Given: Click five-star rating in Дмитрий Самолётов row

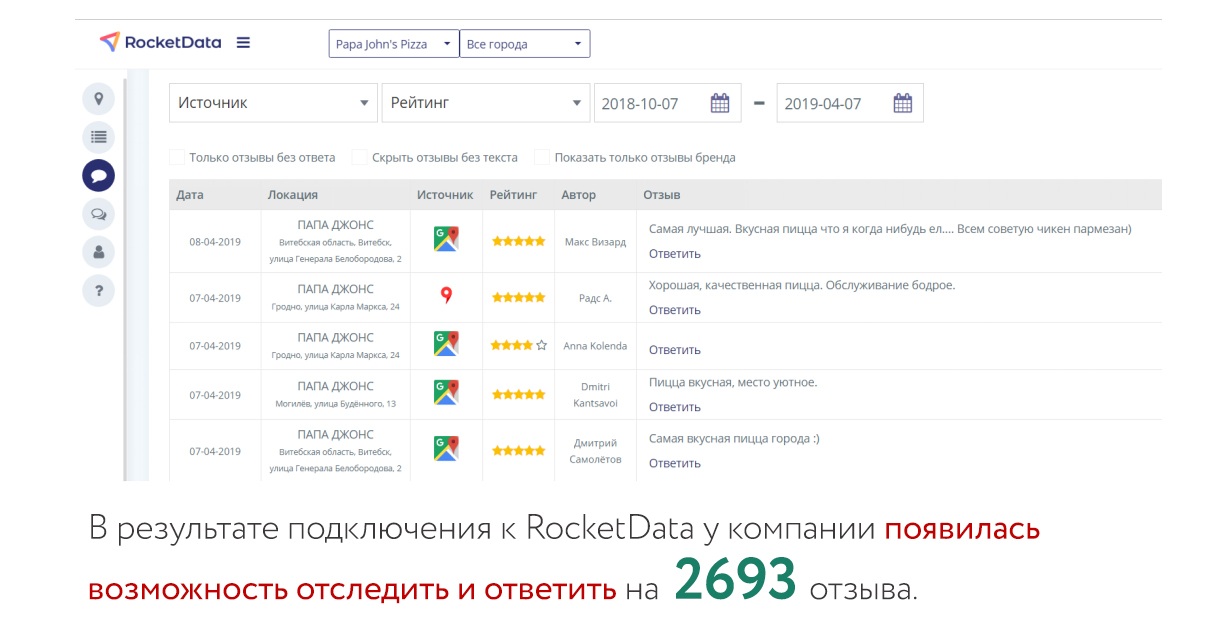Looking at the screenshot, I should click(518, 451).
